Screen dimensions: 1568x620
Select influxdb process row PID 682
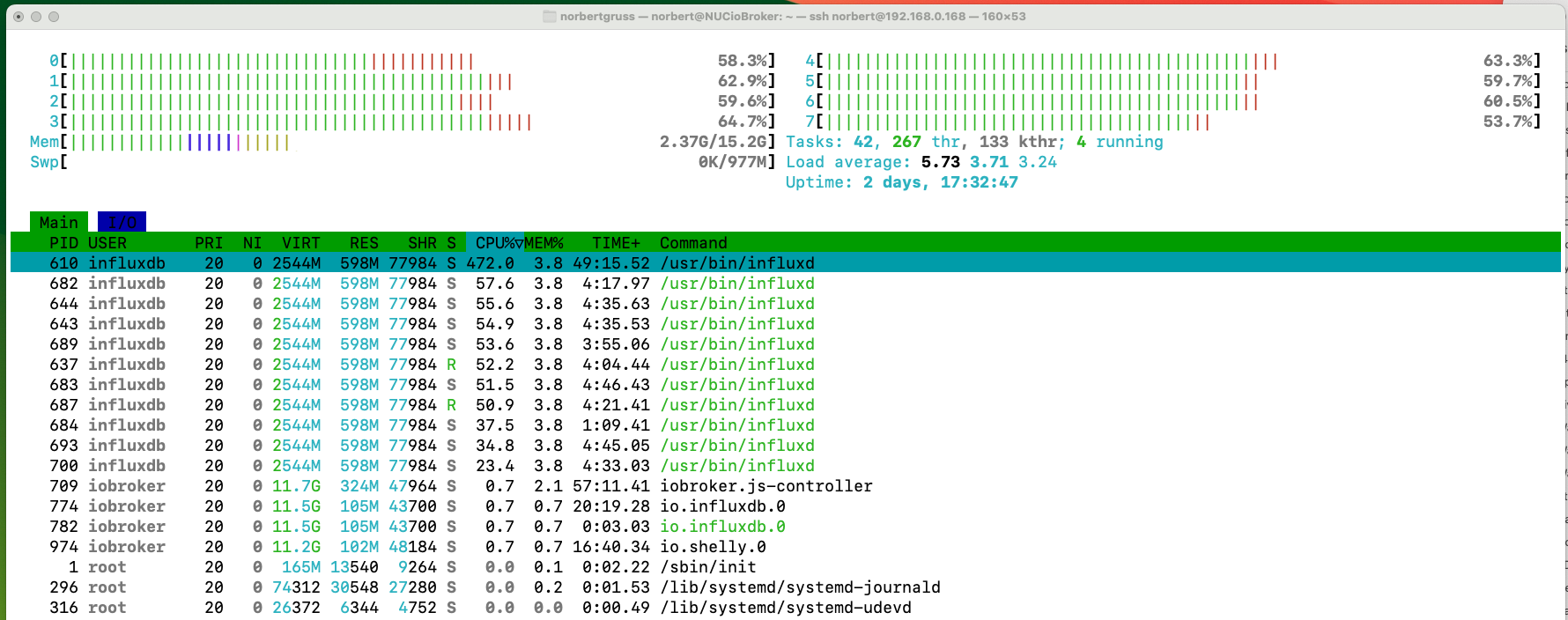point(785,284)
